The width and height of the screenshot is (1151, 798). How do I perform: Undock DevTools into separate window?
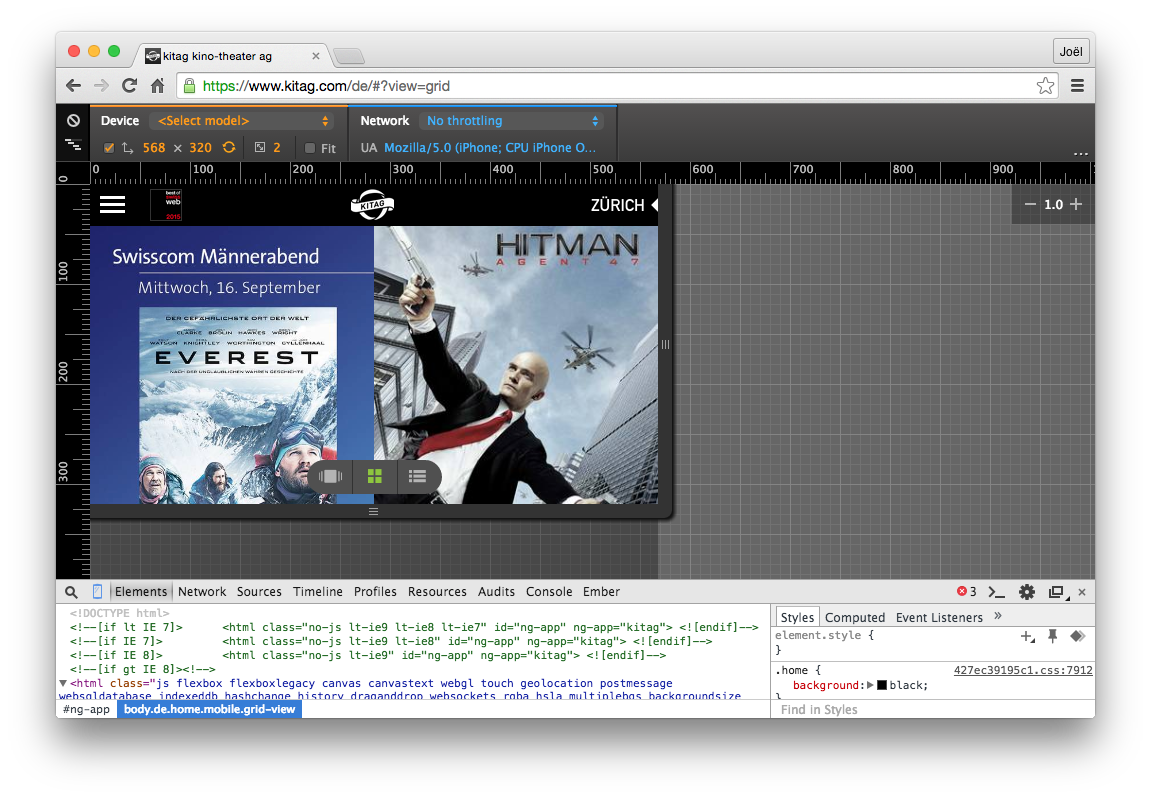pyautogui.click(x=1057, y=592)
